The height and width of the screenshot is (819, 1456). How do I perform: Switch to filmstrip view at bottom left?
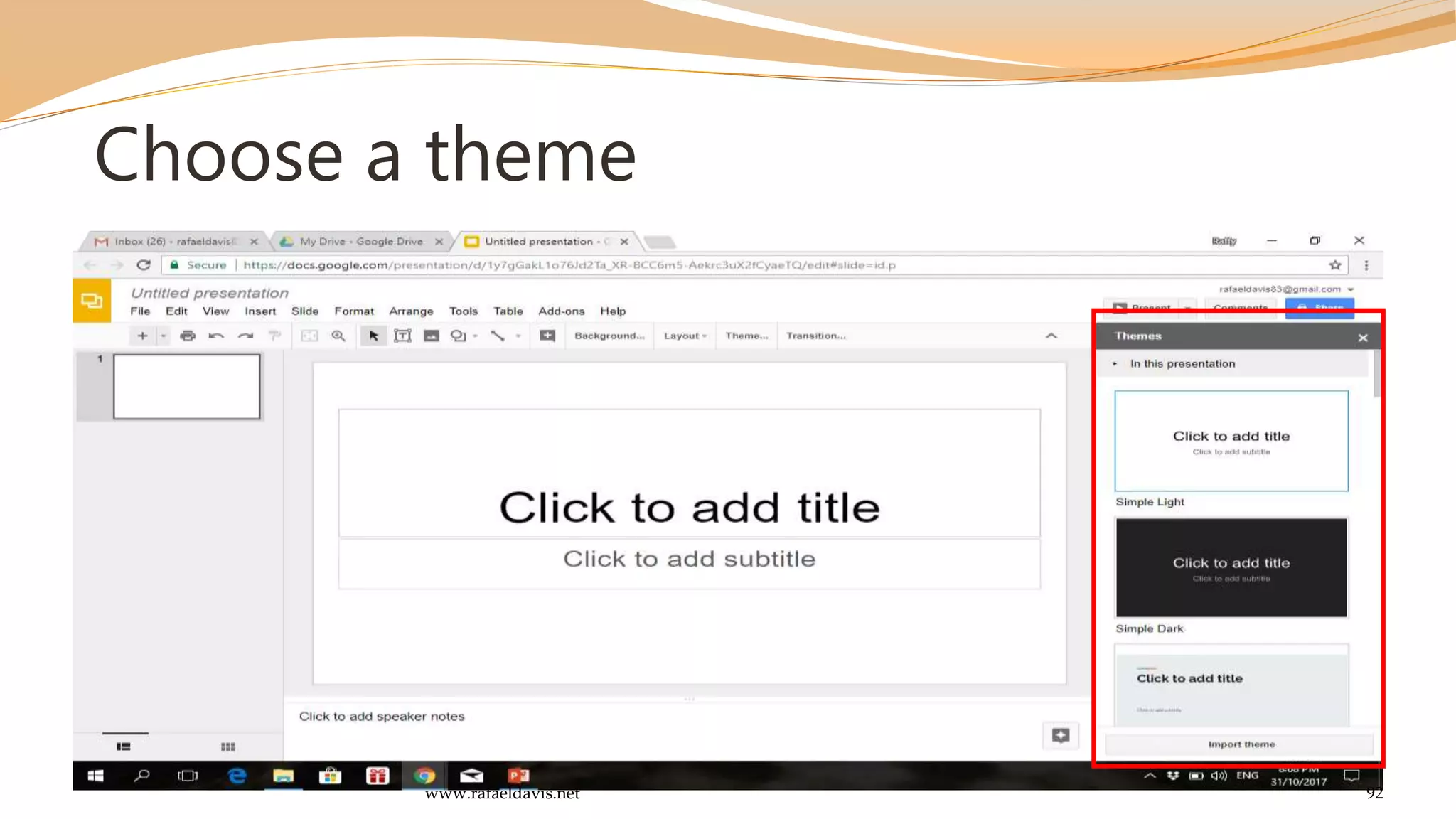124,746
